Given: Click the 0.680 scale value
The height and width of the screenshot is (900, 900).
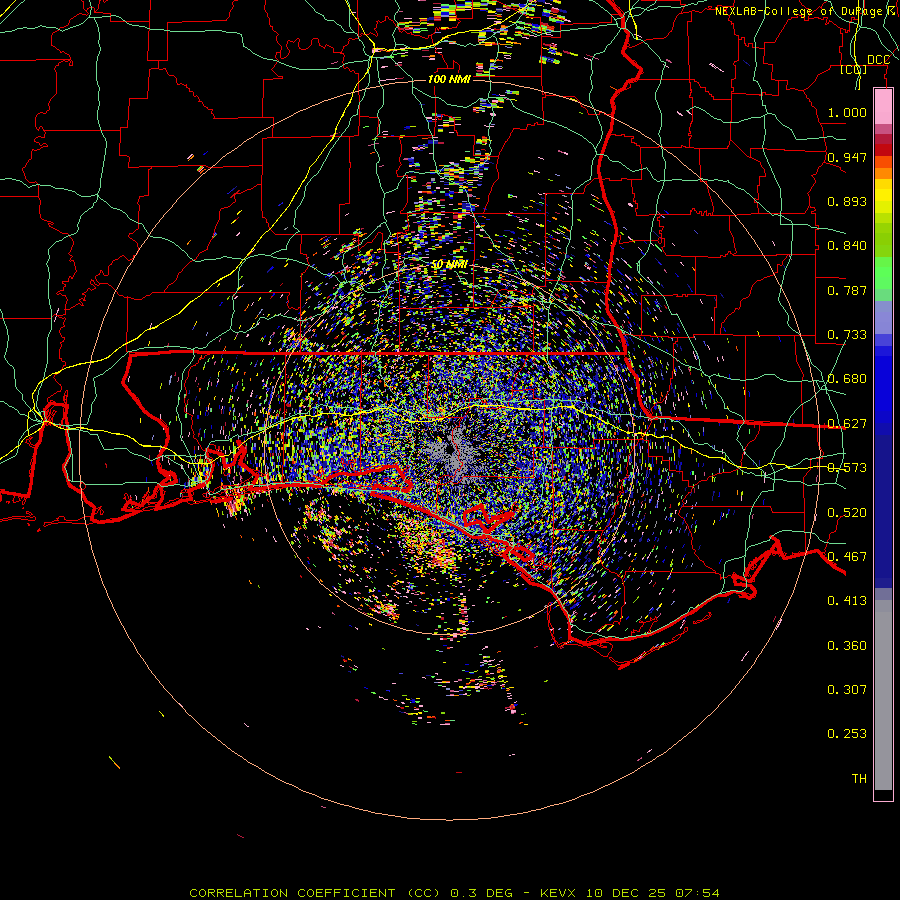Looking at the screenshot, I should (x=847, y=379).
